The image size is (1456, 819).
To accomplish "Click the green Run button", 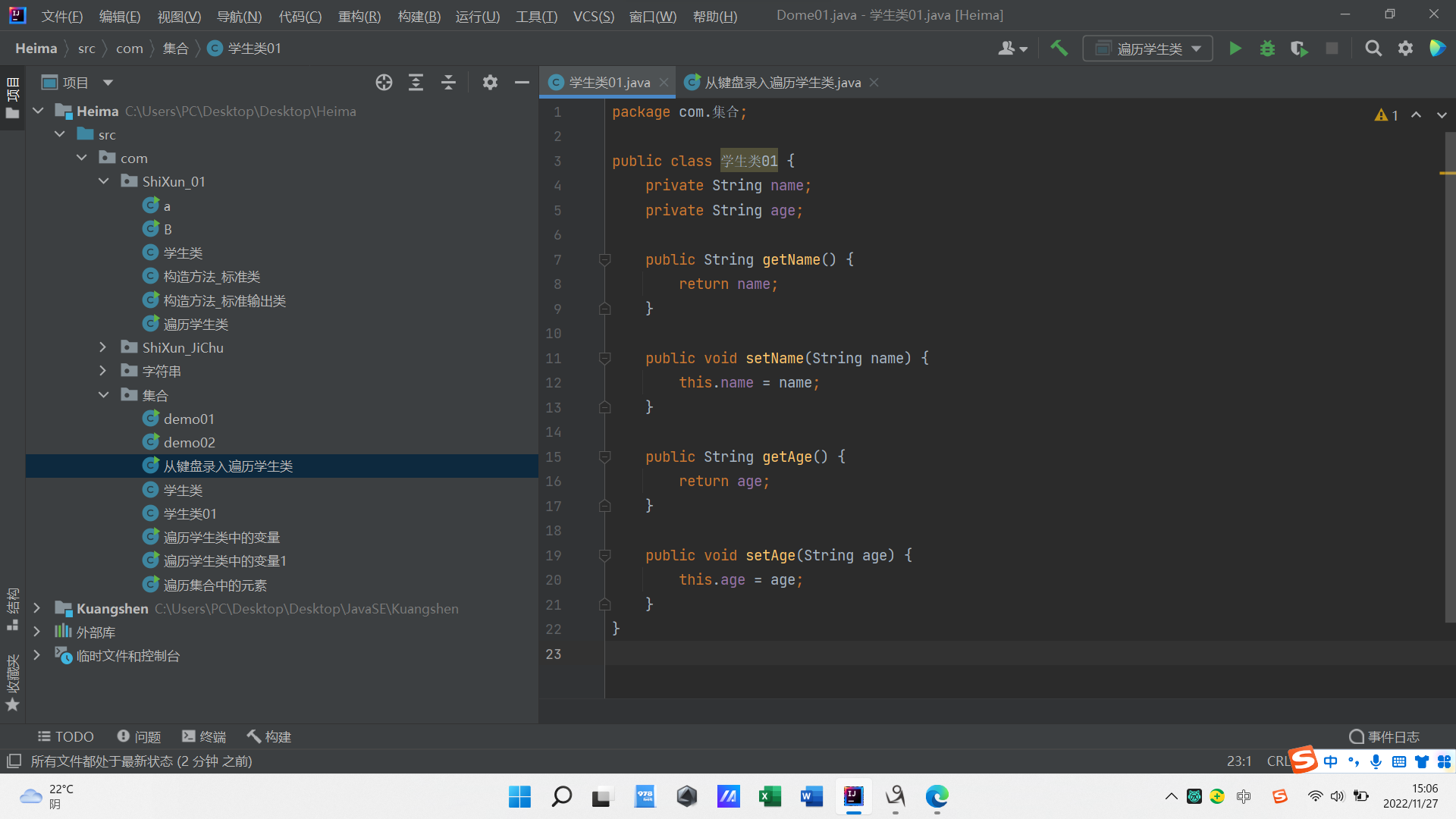I will (1235, 49).
